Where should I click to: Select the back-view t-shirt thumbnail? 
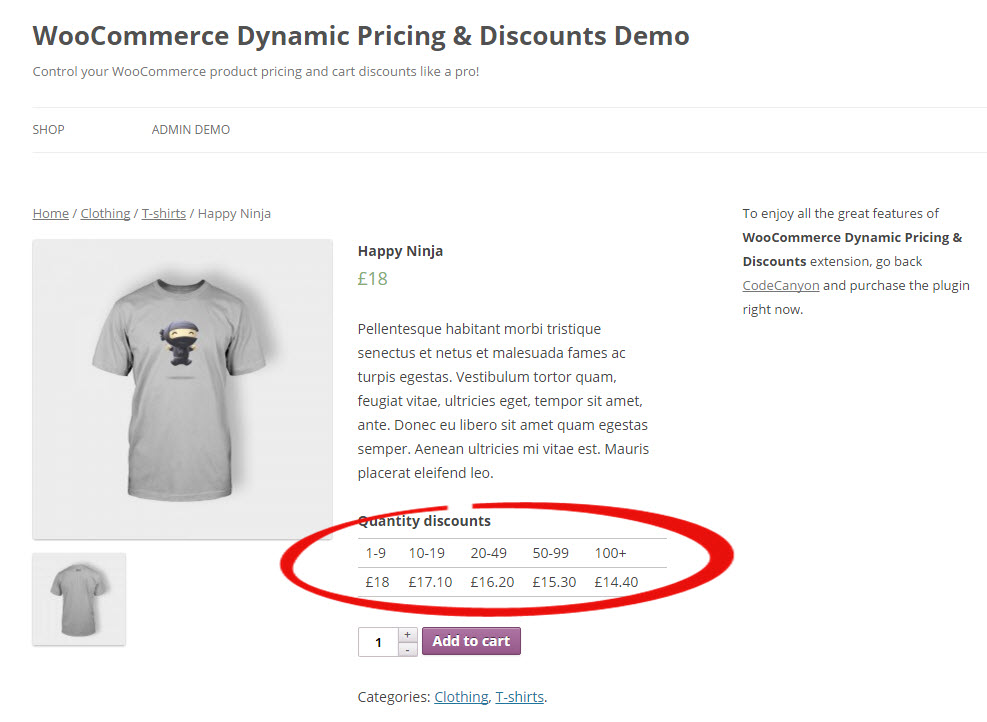tap(79, 598)
